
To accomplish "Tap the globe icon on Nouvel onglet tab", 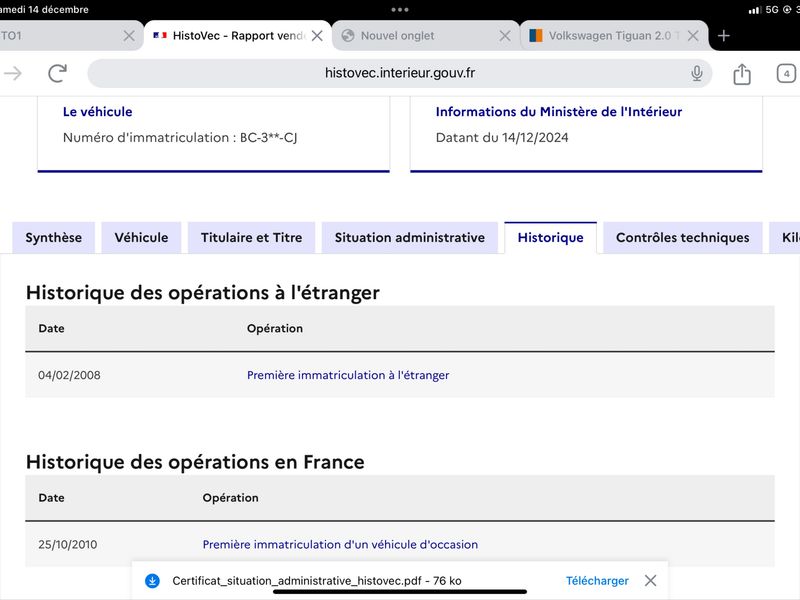I will [348, 35].
